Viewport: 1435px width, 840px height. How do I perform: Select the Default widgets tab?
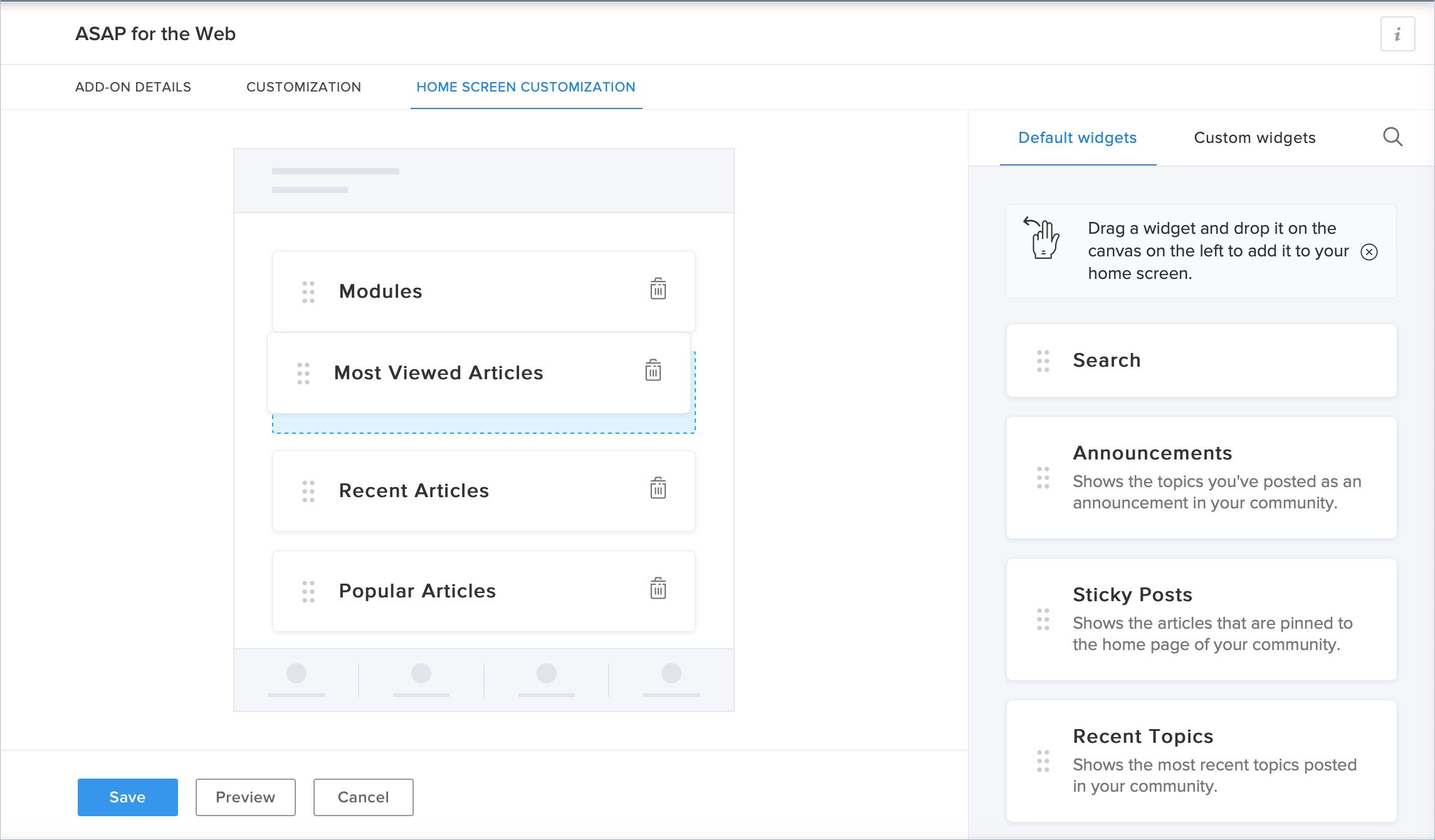pos(1077,138)
